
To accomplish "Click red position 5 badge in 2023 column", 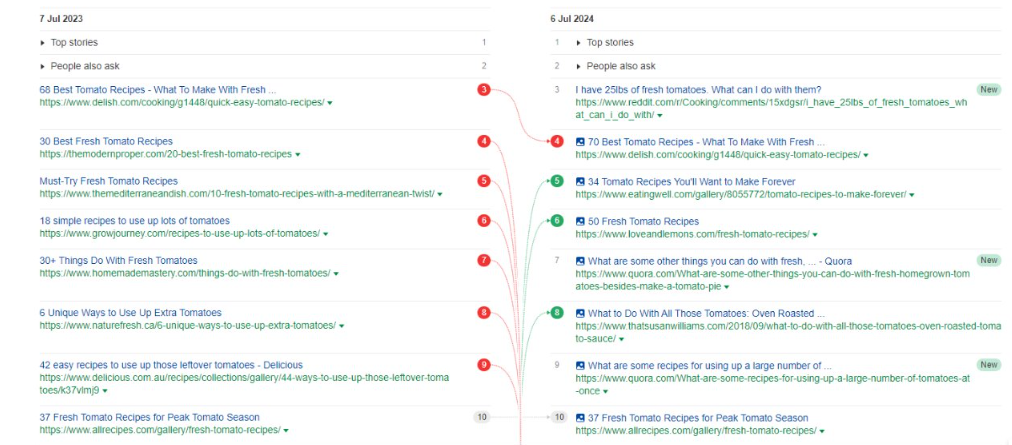I will coord(484,181).
